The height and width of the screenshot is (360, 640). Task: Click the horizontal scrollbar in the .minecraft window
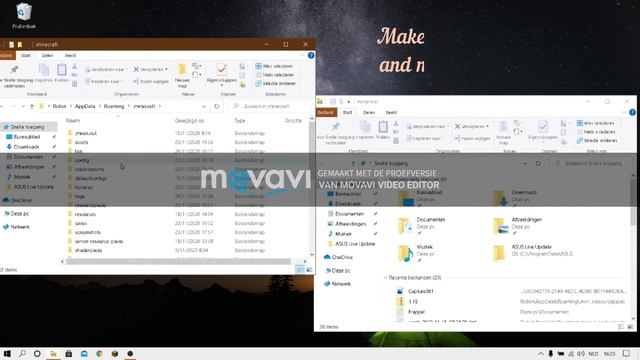tap(178, 261)
